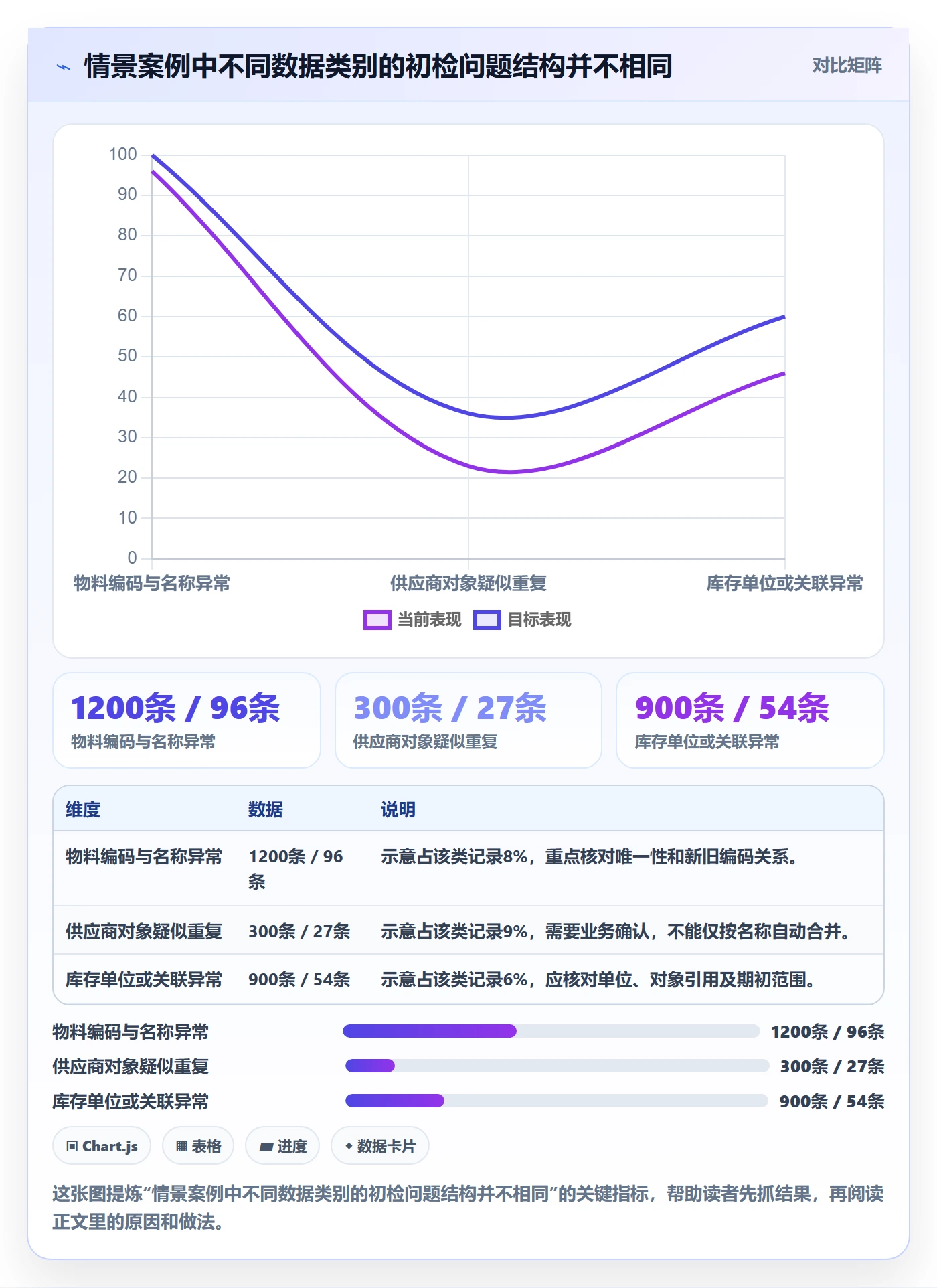Open the 900条 / 54条 data card
This screenshot has width=937, height=1288.
coord(750,720)
